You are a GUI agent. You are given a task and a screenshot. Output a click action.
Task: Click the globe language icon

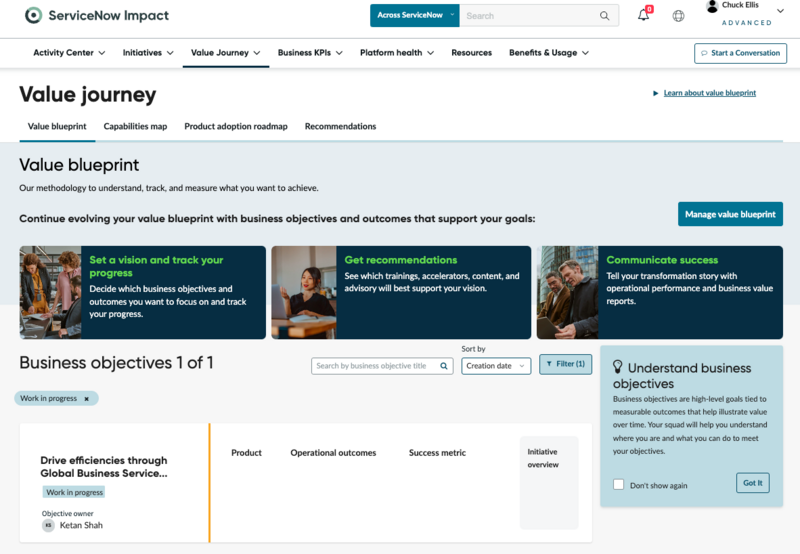(678, 16)
